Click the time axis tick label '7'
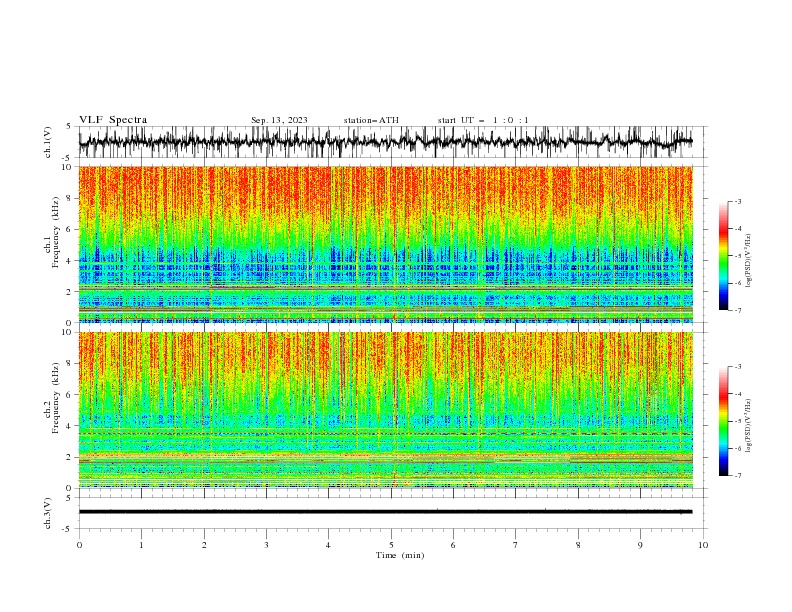The width and height of the screenshot is (792, 612). tap(516, 545)
